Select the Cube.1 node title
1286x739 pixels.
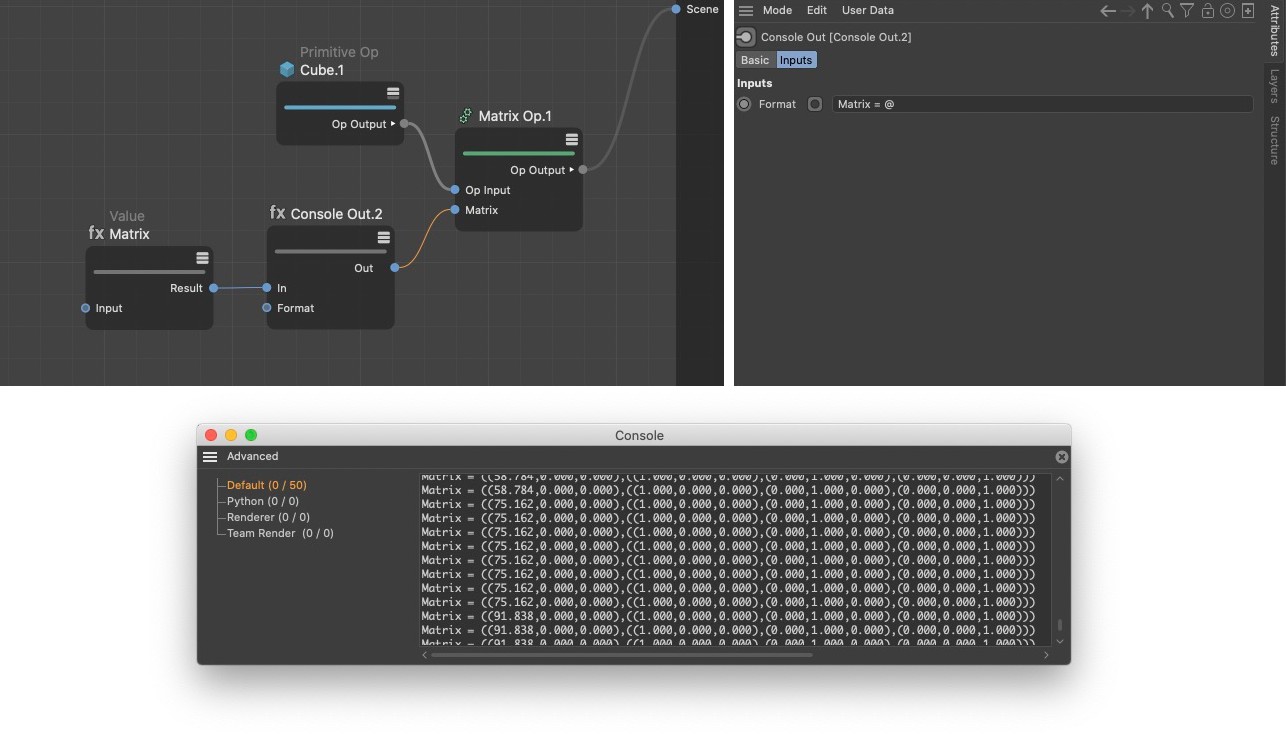tap(322, 70)
